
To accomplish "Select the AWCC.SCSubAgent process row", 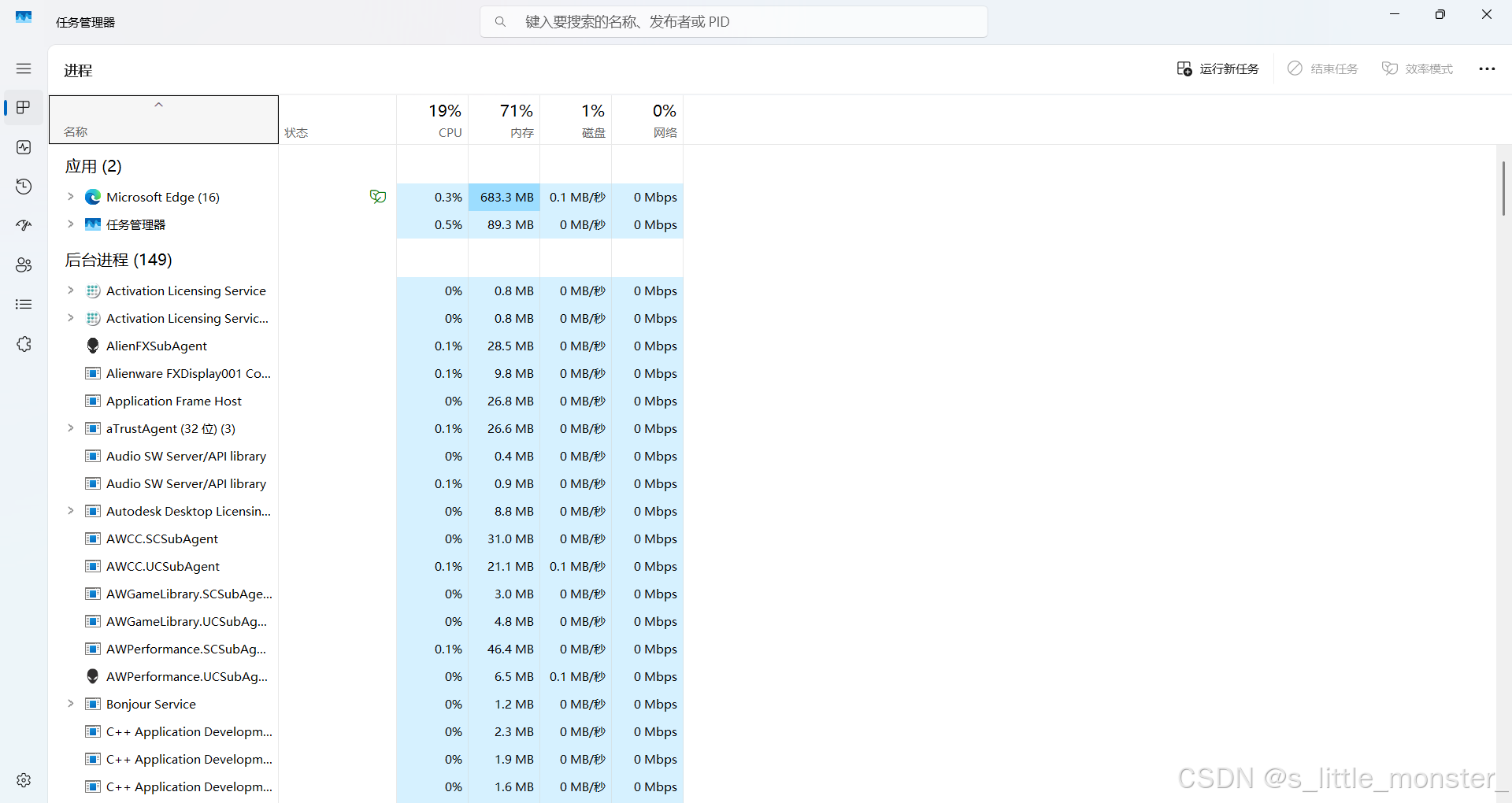I will pos(366,538).
